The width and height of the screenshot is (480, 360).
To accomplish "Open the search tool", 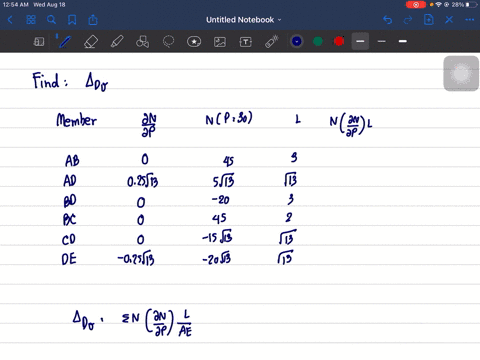I will coord(51,20).
